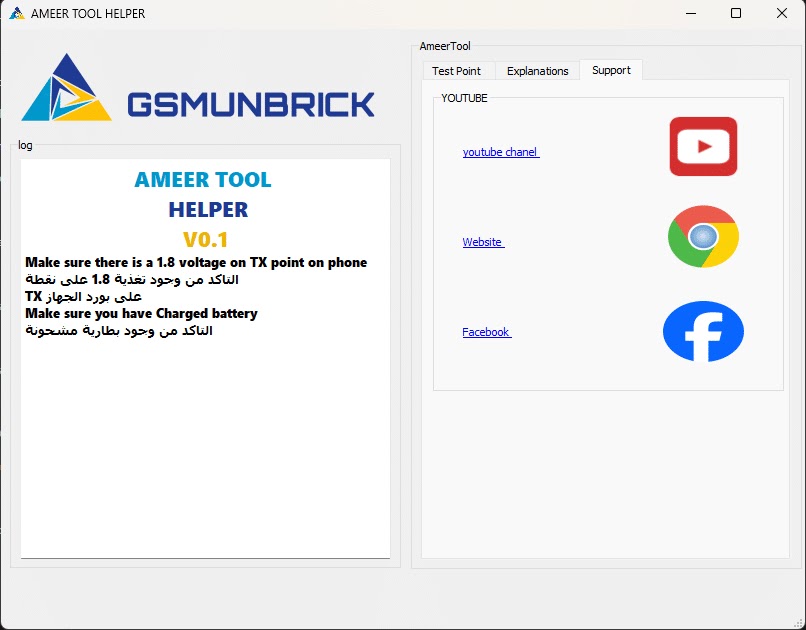Open the Explanations tab
The image size is (806, 630).
coord(537,71)
